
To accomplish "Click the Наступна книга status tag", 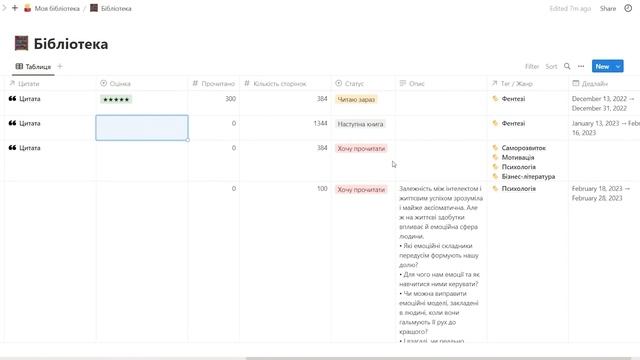I will coord(360,124).
